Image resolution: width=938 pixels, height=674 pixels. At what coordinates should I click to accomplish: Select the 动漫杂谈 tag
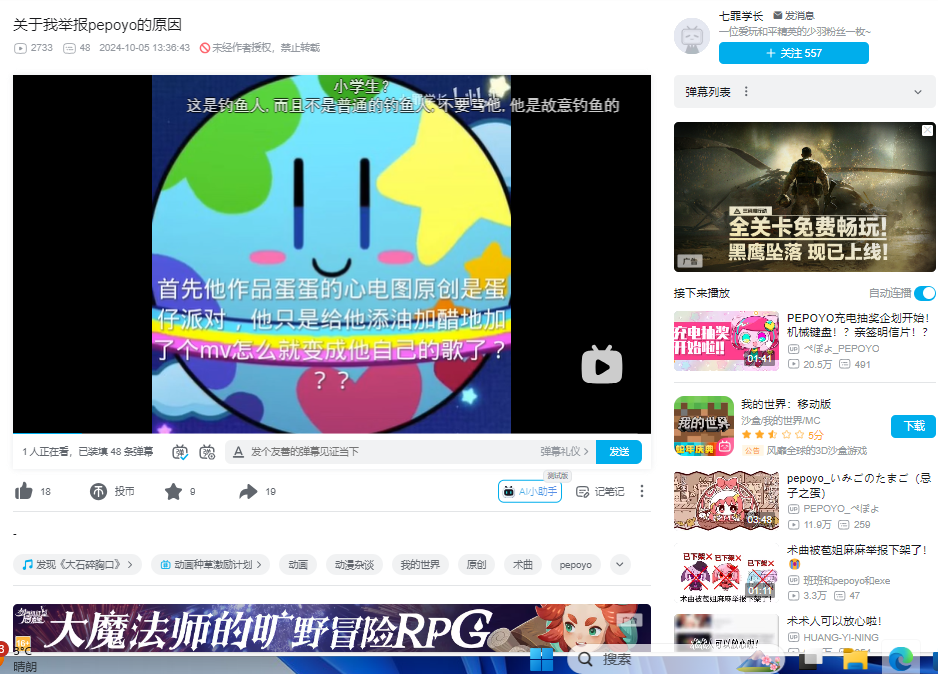[354, 565]
